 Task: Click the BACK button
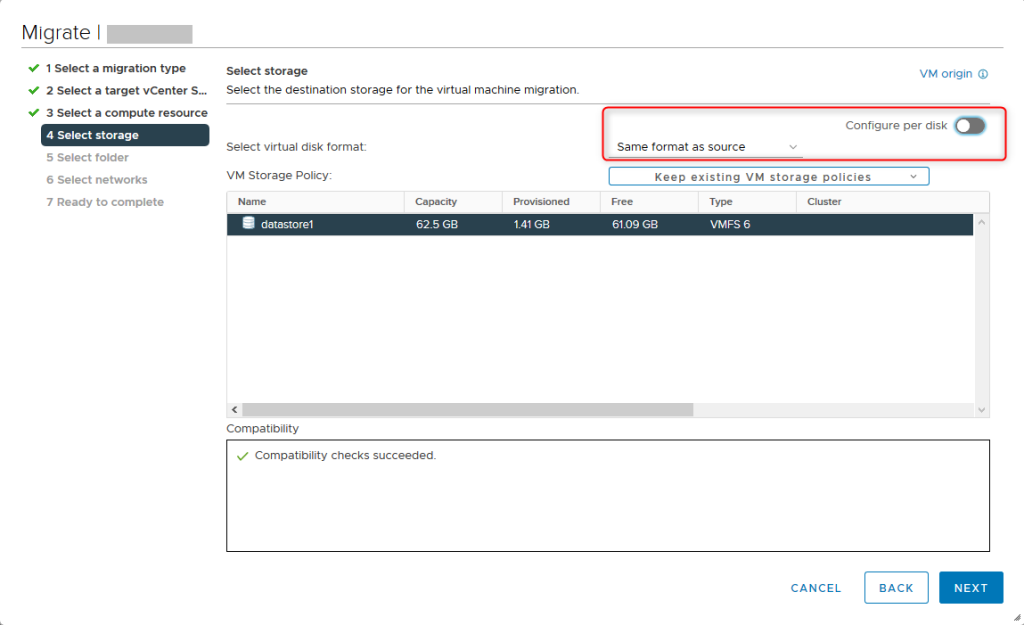[896, 588]
